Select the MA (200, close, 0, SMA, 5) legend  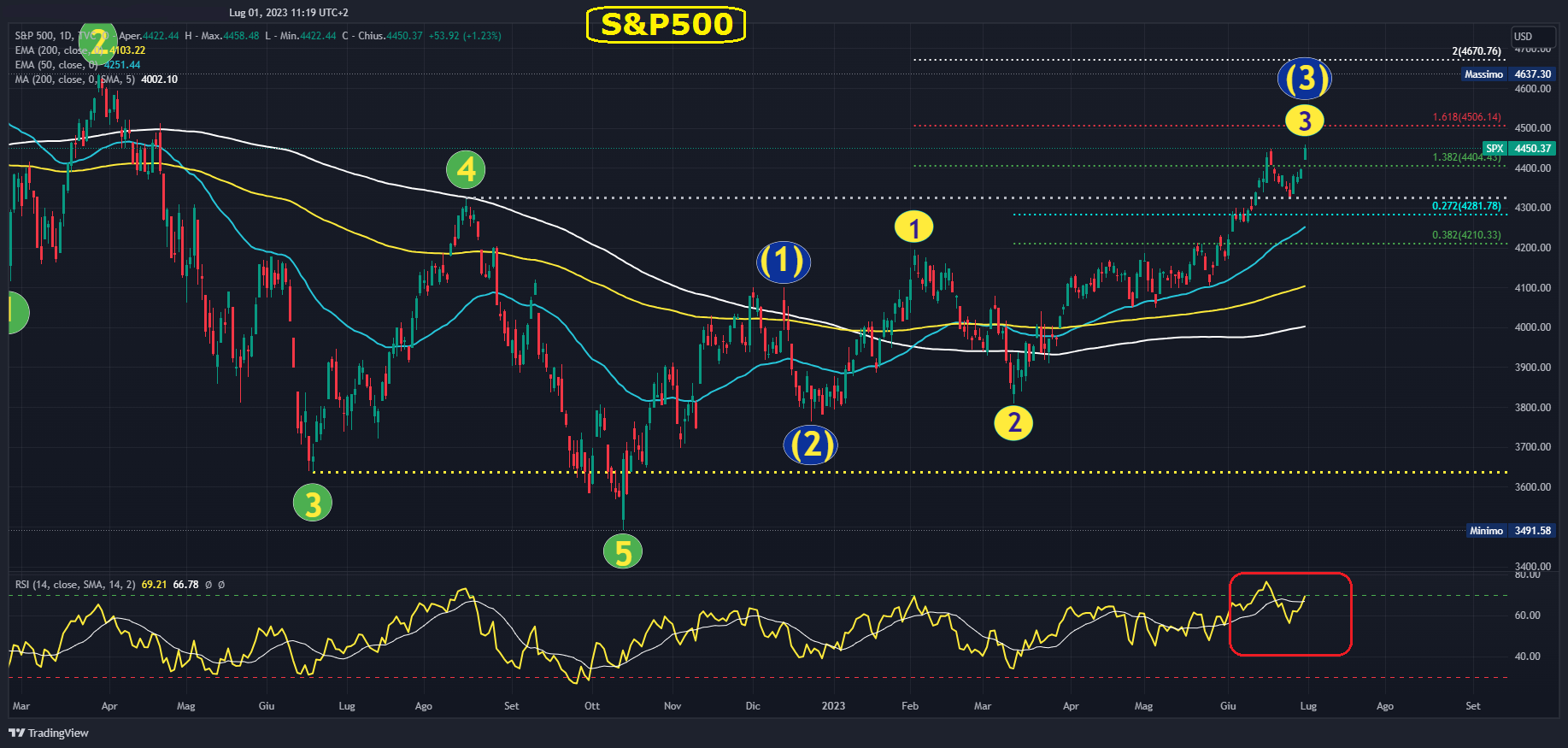click(x=74, y=80)
